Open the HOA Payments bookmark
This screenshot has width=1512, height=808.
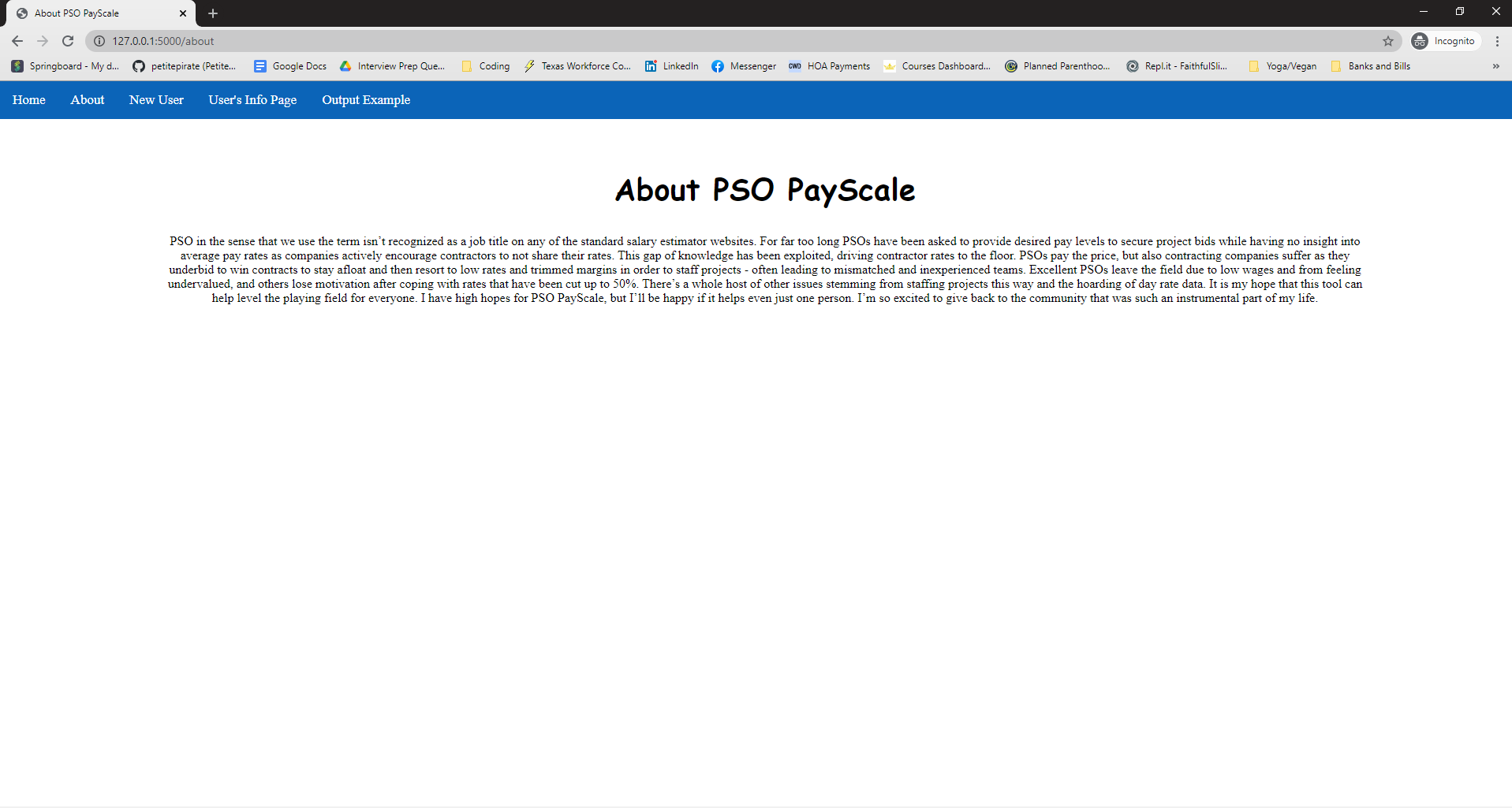point(829,66)
